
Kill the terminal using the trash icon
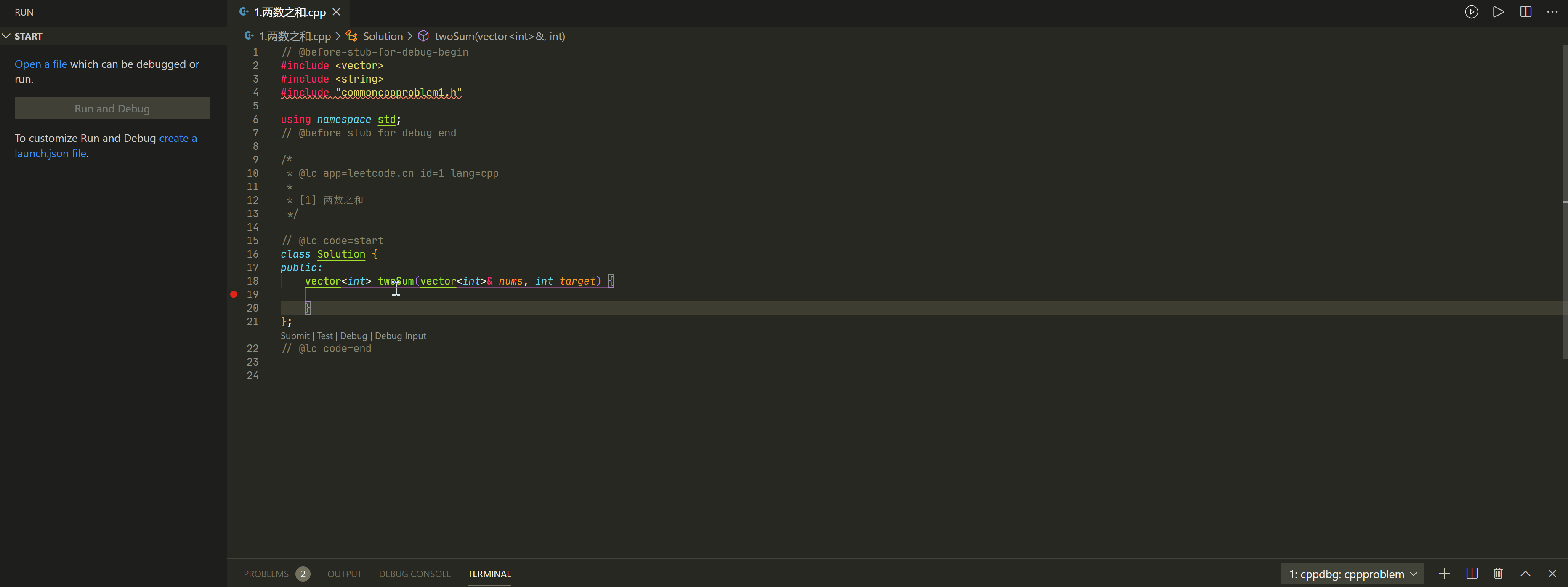coord(1499,573)
